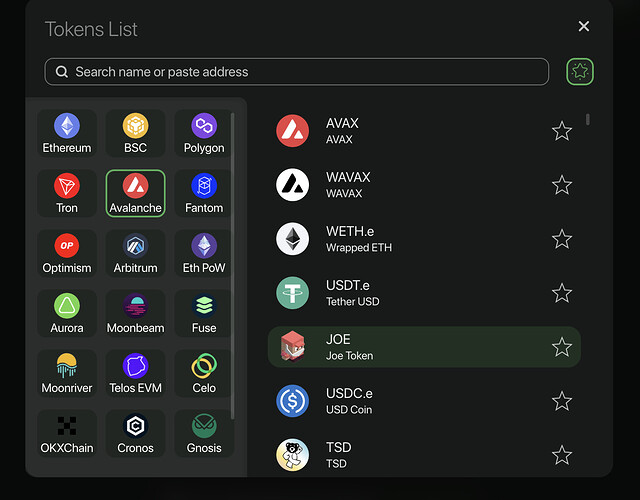Screen dimensions: 640x500
Task: Click the token list scrollbar thumb
Action: (588, 120)
